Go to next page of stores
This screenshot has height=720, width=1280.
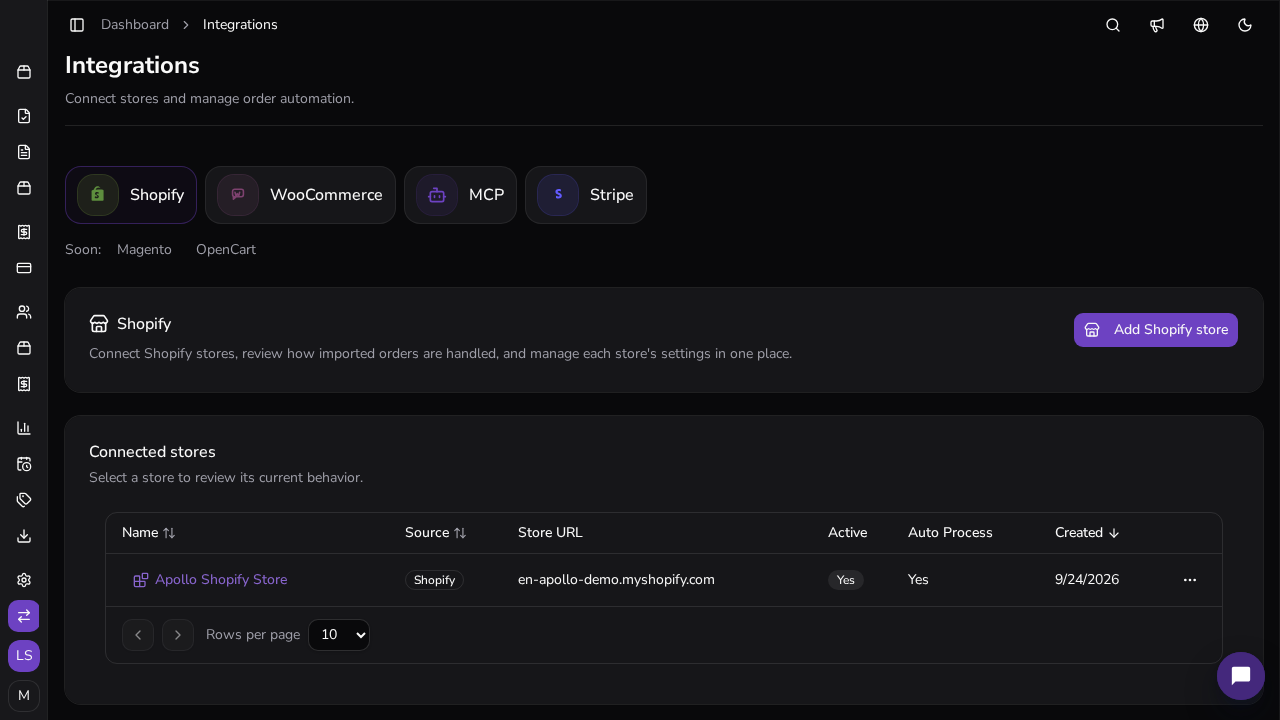178,635
